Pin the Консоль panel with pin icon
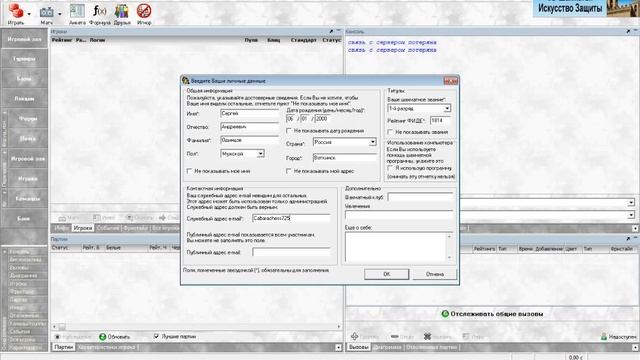The height and width of the screenshot is (360, 640). tap(628, 31)
